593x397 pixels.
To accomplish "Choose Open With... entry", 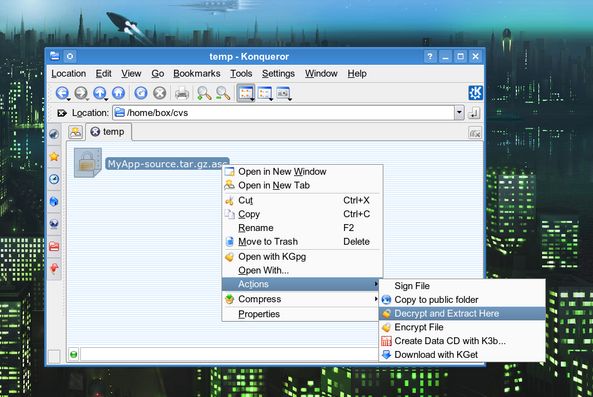I will click(302, 270).
